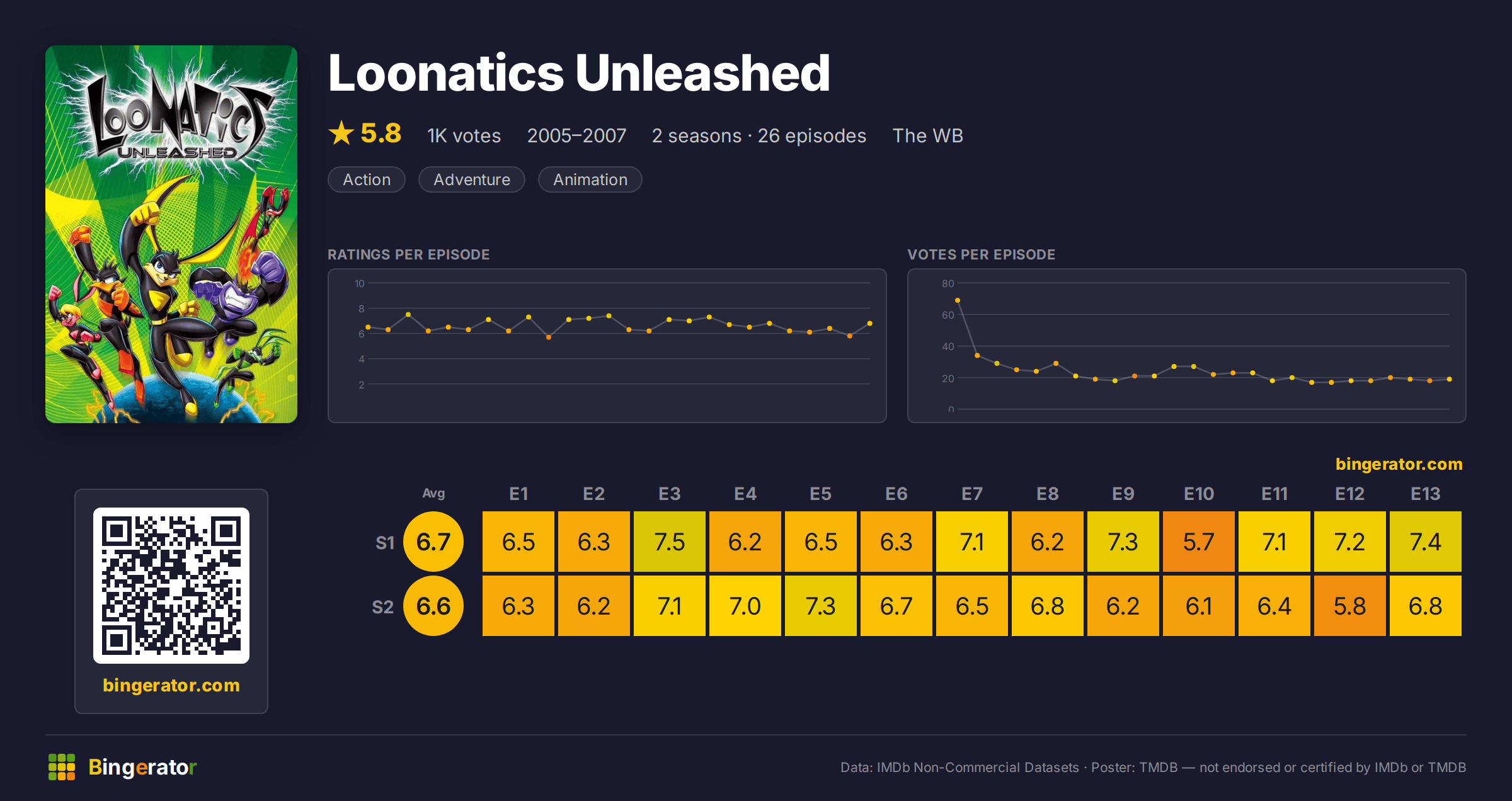Open the Loonatics Unleashed poster thumbnail
This screenshot has height=801, width=1512.
pyautogui.click(x=171, y=234)
